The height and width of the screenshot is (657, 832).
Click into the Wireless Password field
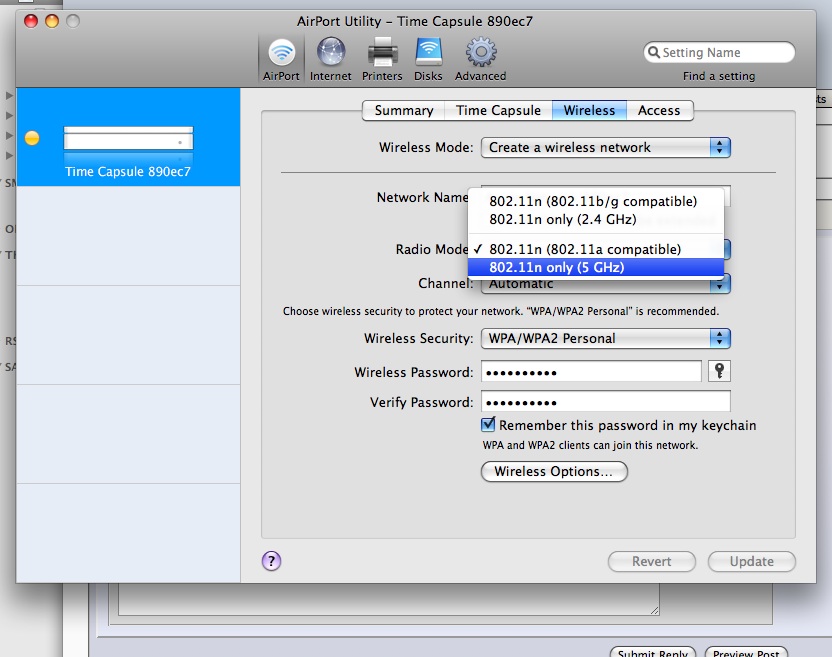coord(591,371)
